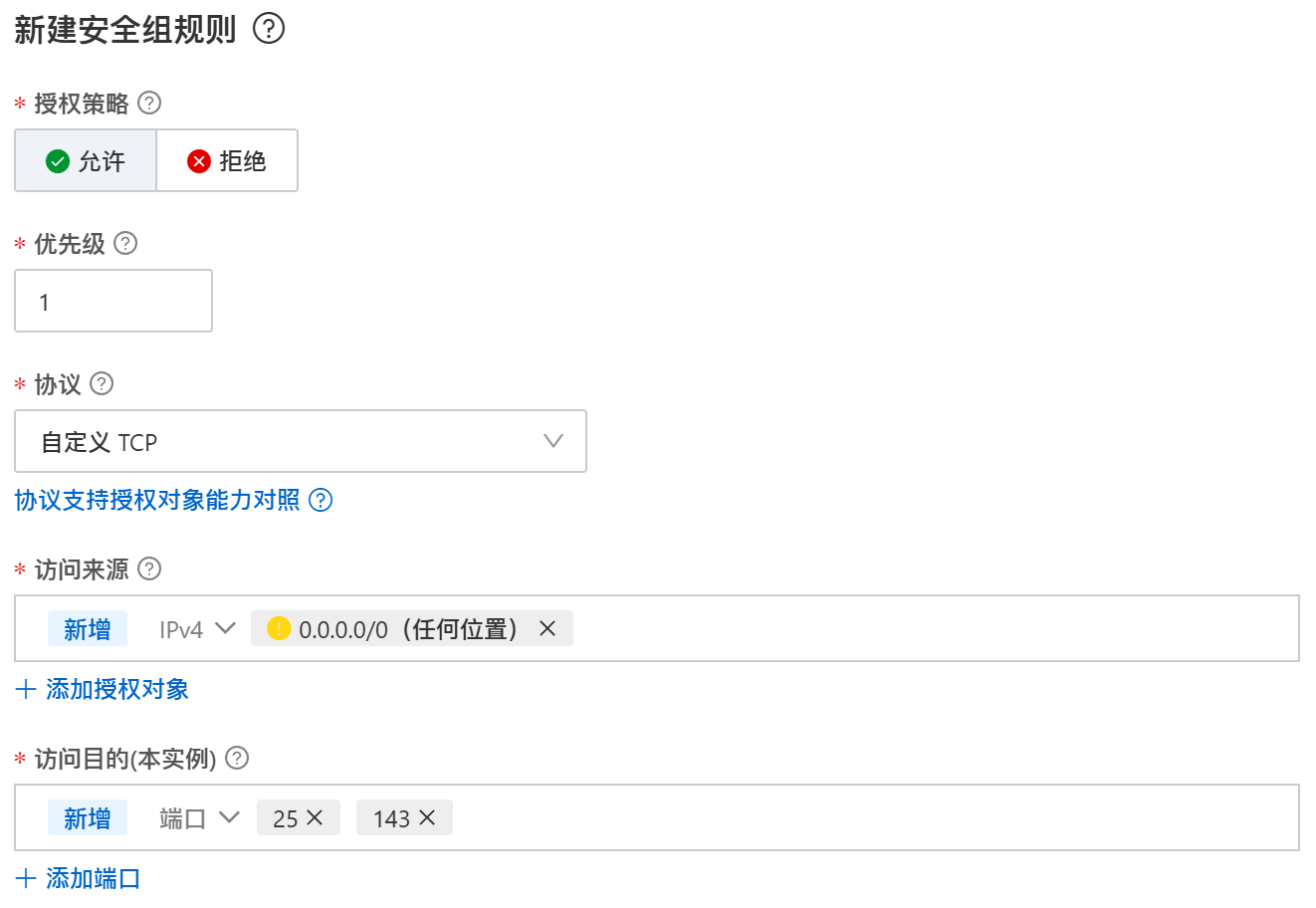Click the 优先级 priority input field
The width and height of the screenshot is (1316, 908).
[x=112, y=301]
